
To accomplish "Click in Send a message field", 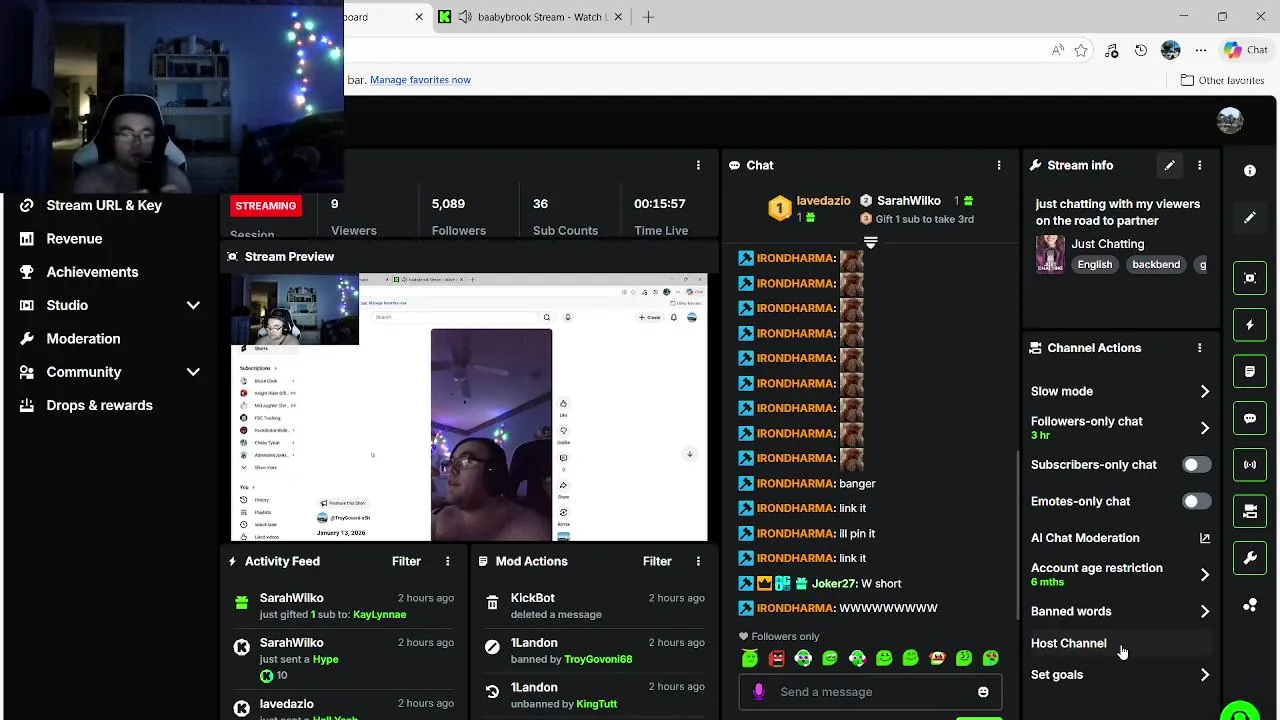I will coord(868,692).
